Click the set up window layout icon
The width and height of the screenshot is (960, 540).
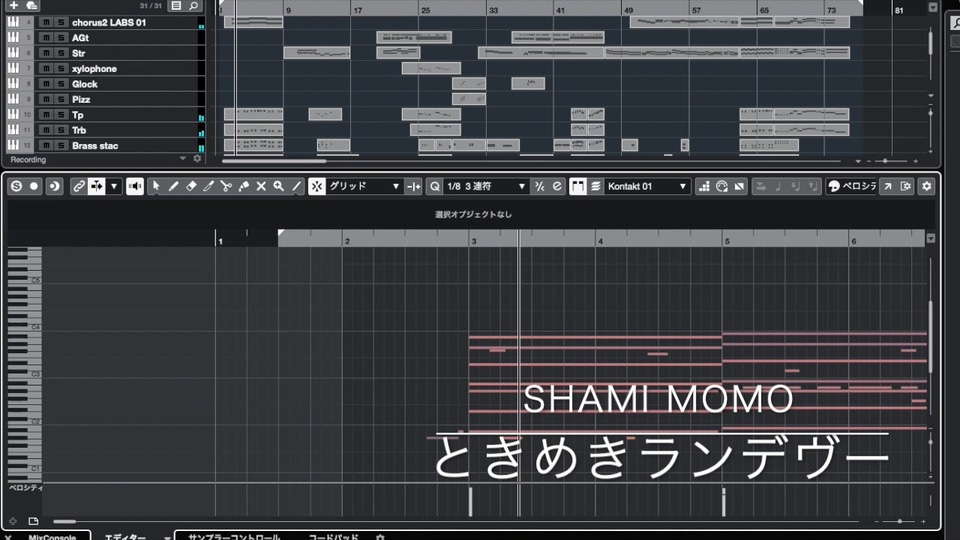[906, 186]
